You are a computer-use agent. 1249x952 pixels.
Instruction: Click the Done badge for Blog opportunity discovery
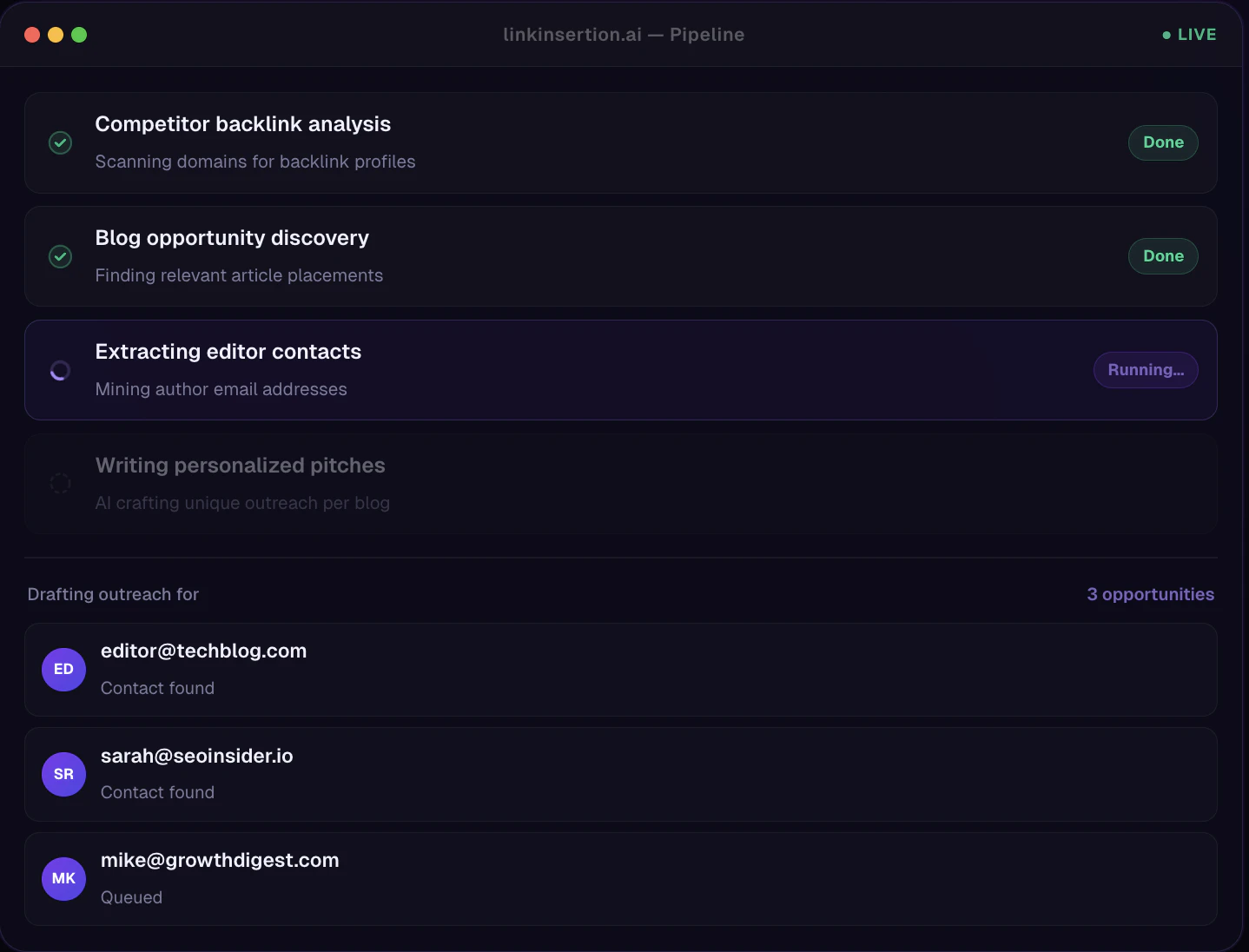coord(1163,256)
